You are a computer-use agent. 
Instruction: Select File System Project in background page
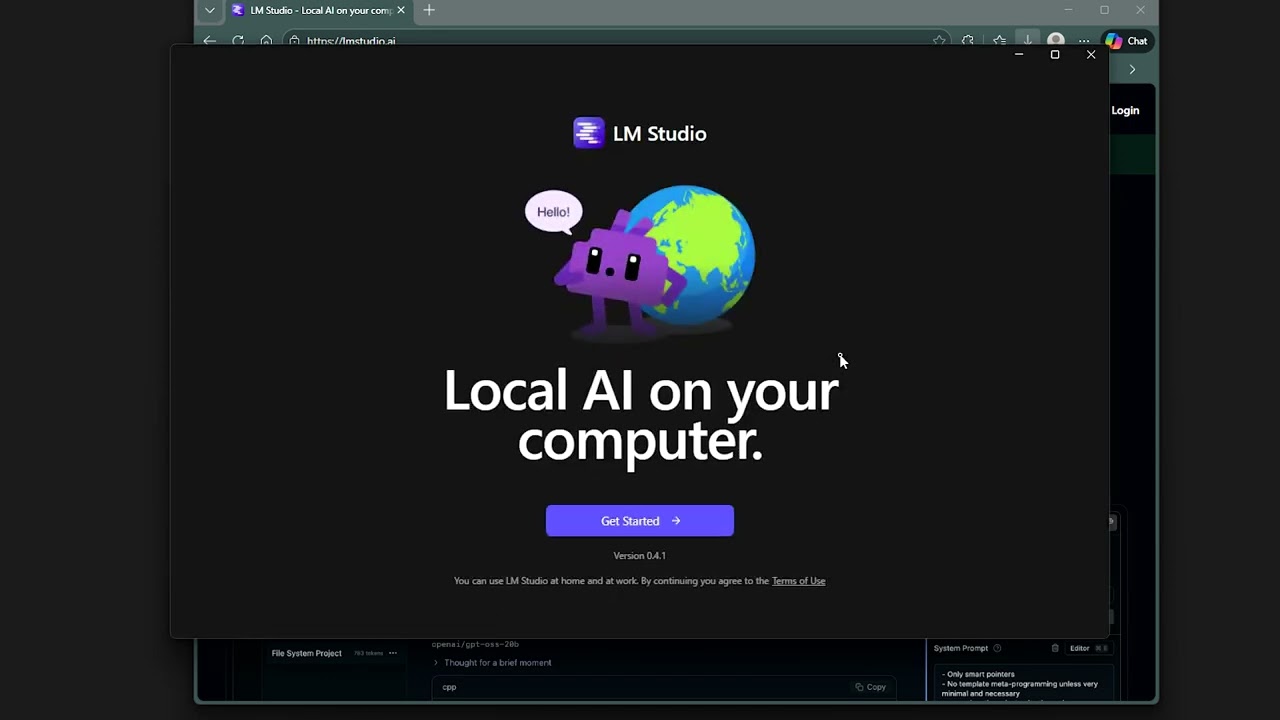coord(306,653)
